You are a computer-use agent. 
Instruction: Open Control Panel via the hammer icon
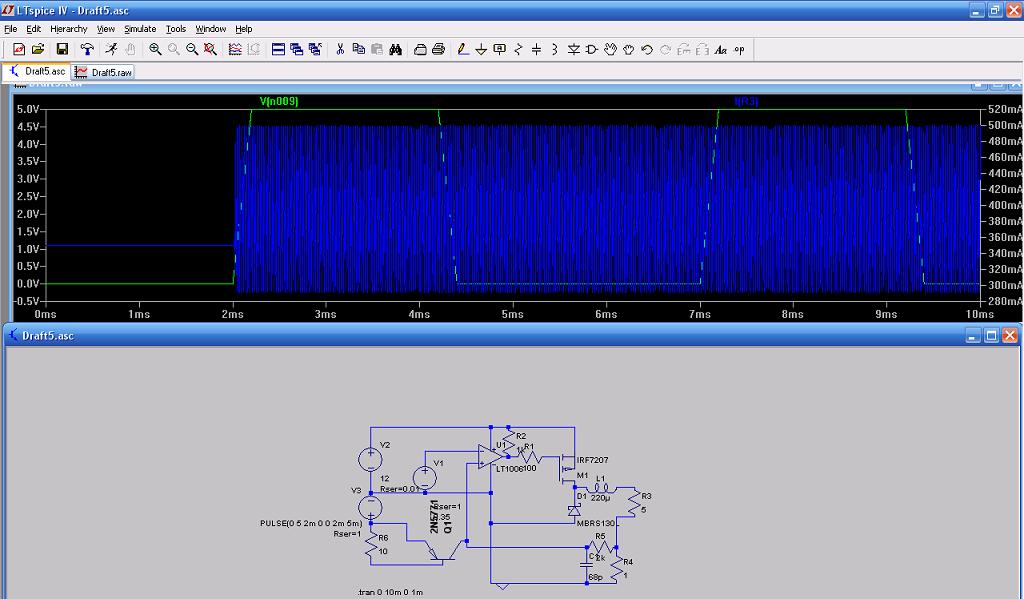tap(87, 50)
